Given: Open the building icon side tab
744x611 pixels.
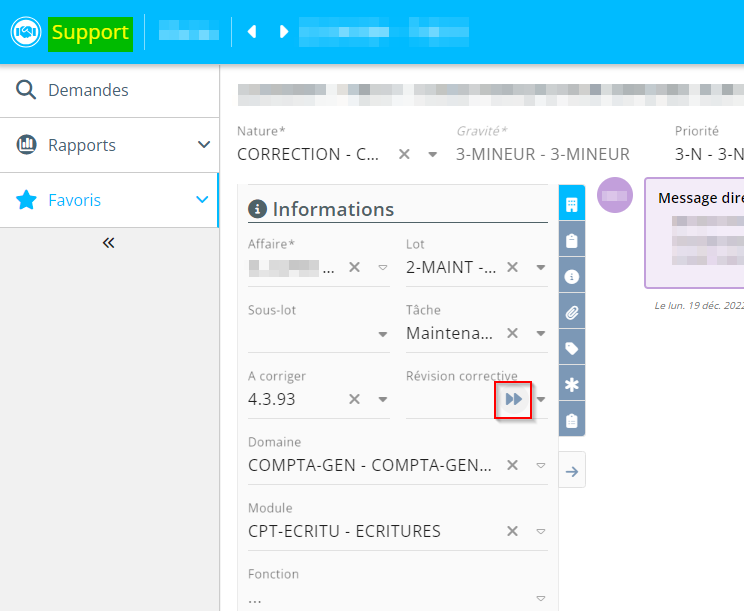Looking at the screenshot, I should pyautogui.click(x=571, y=205).
